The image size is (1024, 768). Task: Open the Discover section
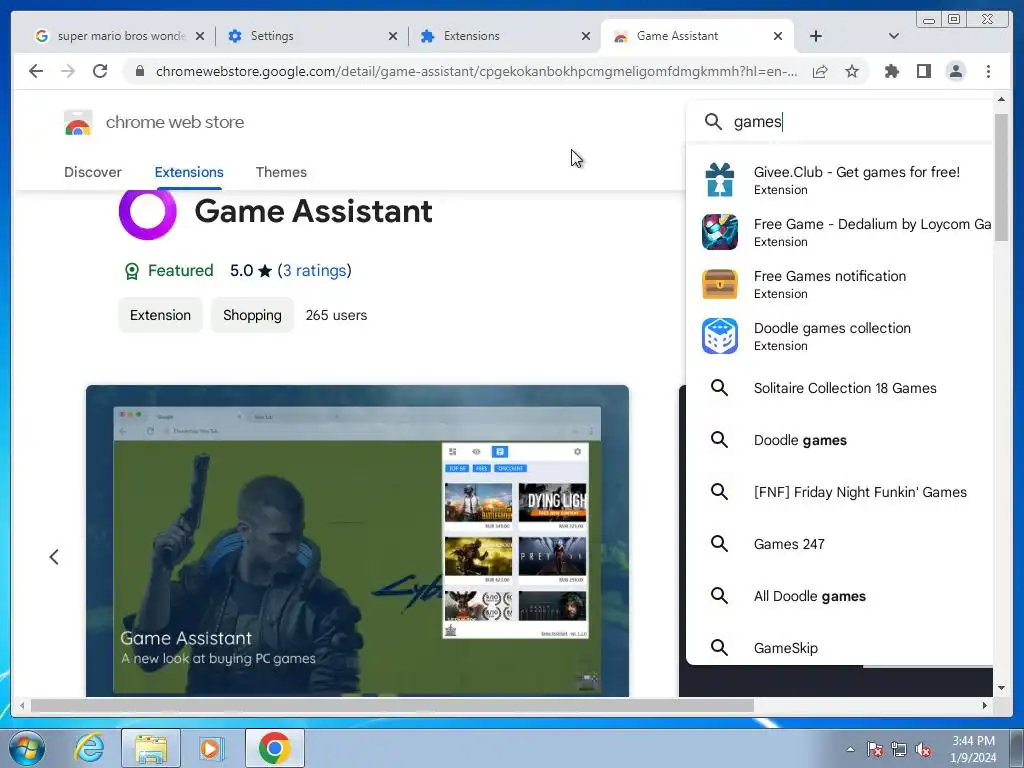[93, 172]
